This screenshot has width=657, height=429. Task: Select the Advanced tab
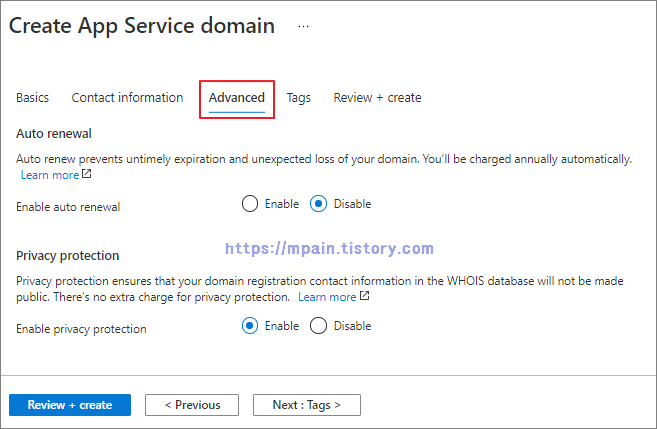tap(237, 98)
